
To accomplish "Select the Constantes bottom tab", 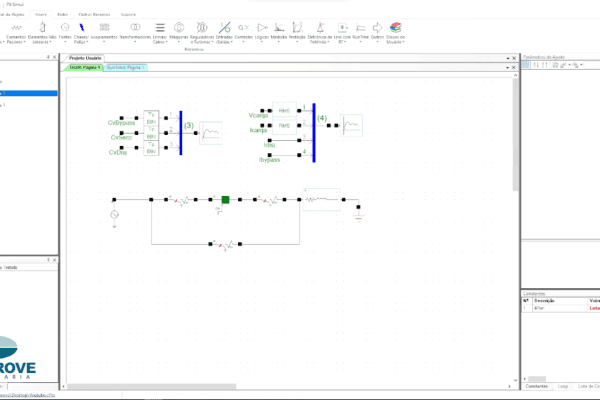I will pos(535,385).
